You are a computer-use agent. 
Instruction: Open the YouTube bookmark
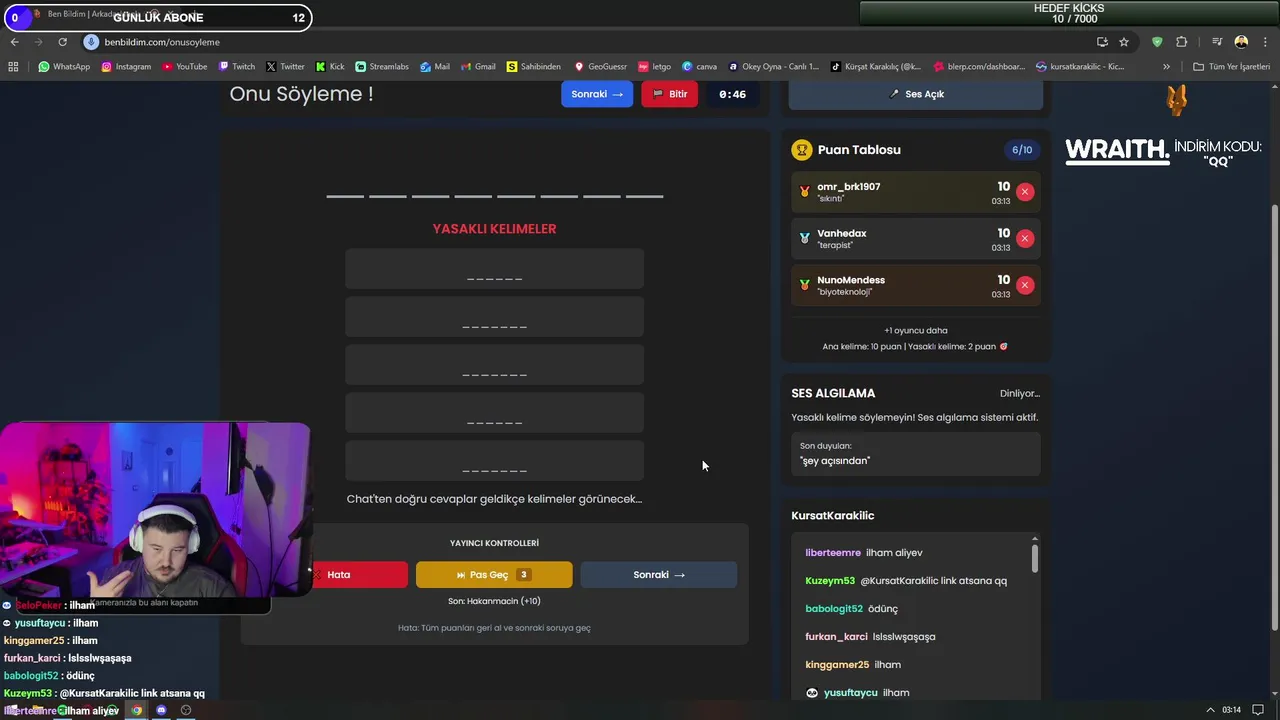(184, 67)
